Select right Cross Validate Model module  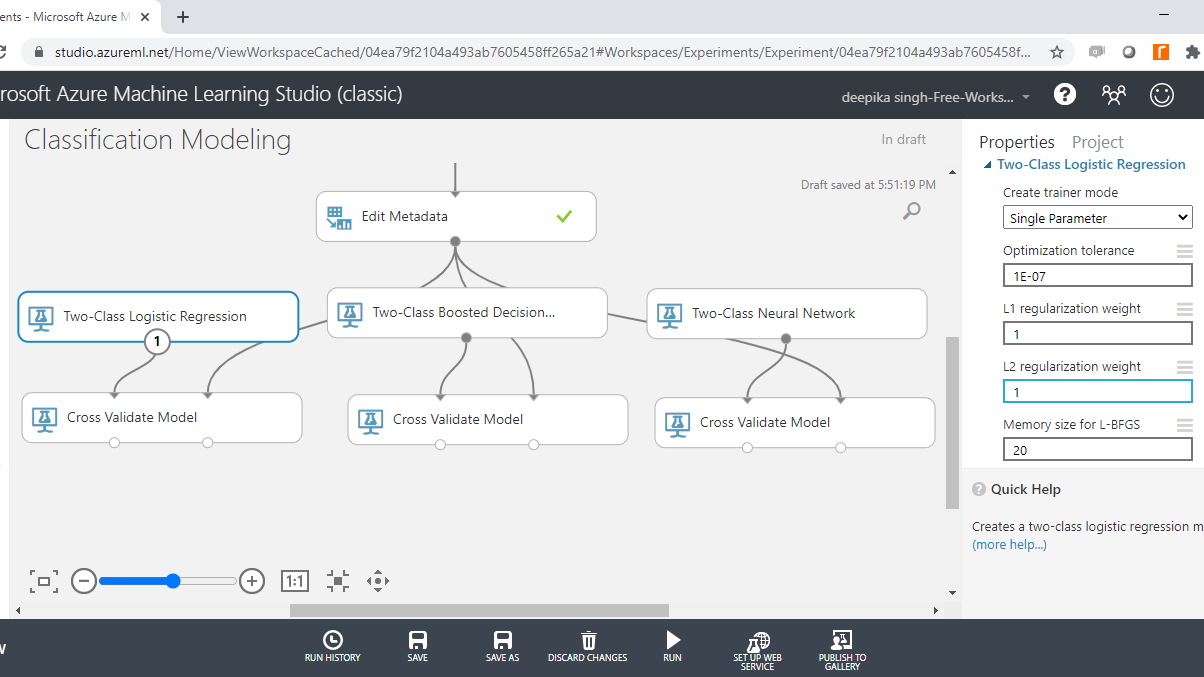click(x=795, y=423)
